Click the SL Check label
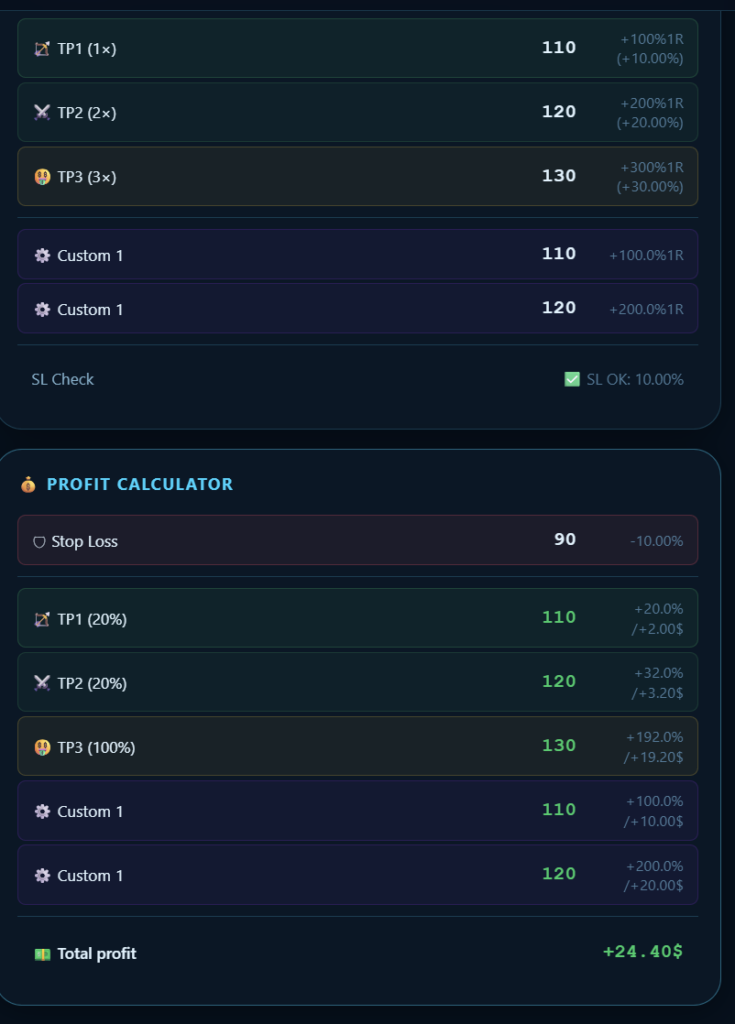This screenshot has height=1024, width=735. [x=63, y=379]
